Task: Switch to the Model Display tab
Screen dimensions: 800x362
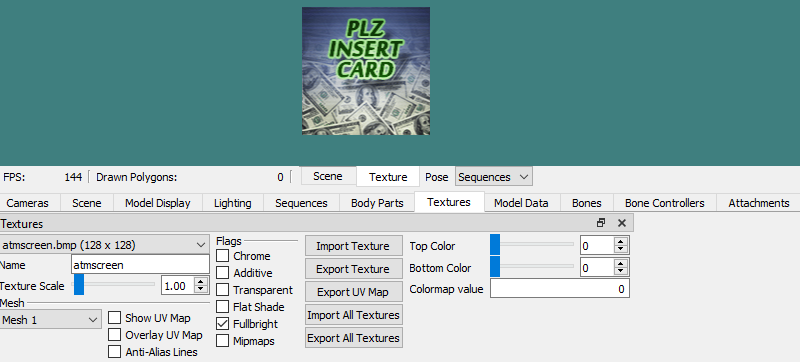Action: click(158, 203)
